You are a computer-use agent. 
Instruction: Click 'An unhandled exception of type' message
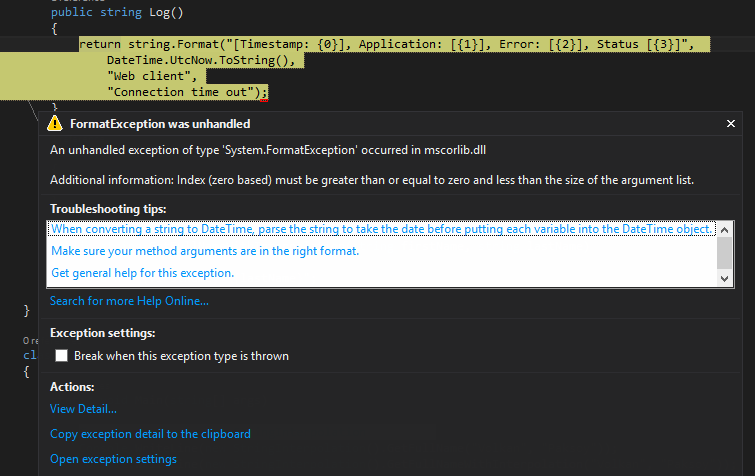point(268,150)
